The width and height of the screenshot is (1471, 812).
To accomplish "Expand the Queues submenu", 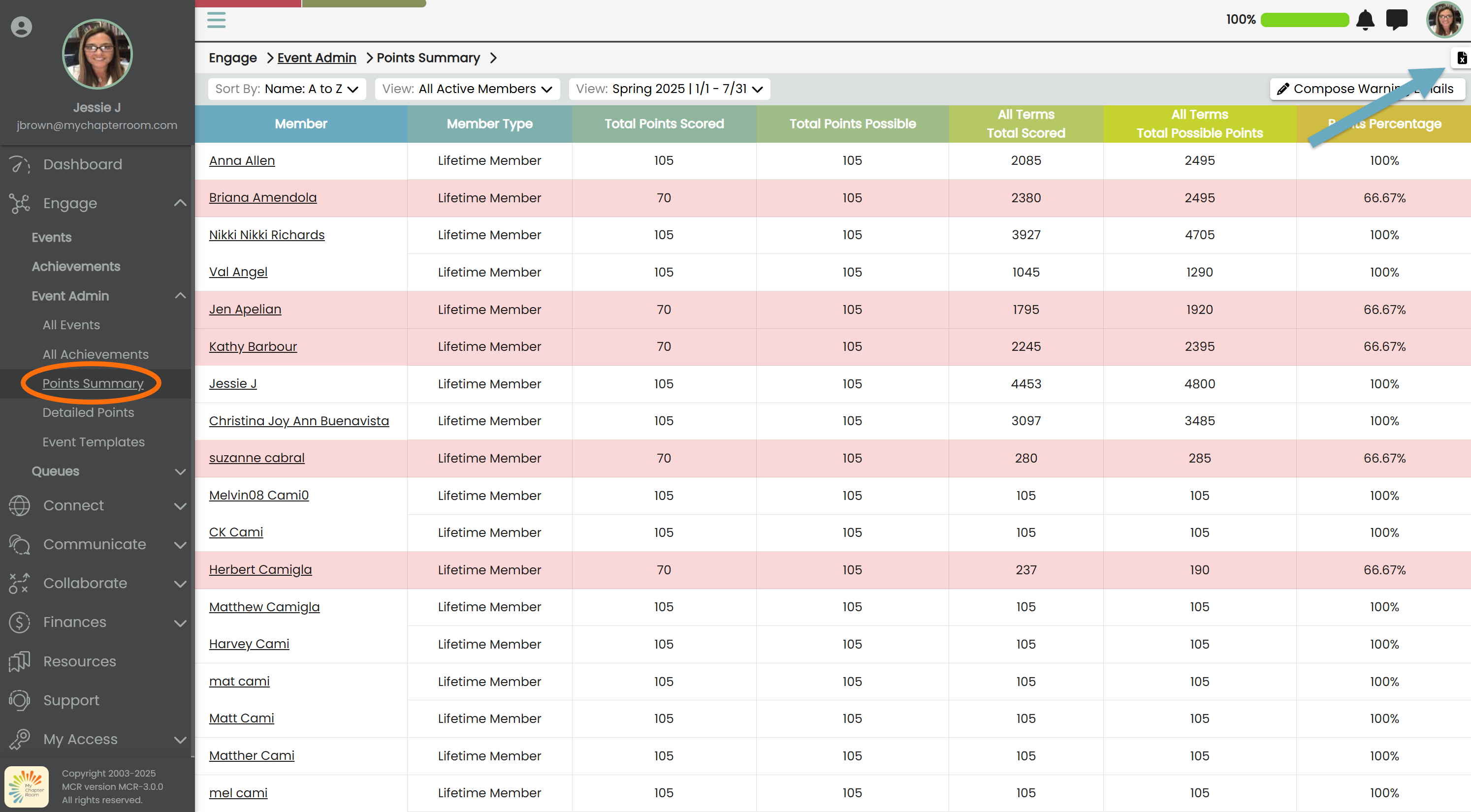I will (x=180, y=471).
